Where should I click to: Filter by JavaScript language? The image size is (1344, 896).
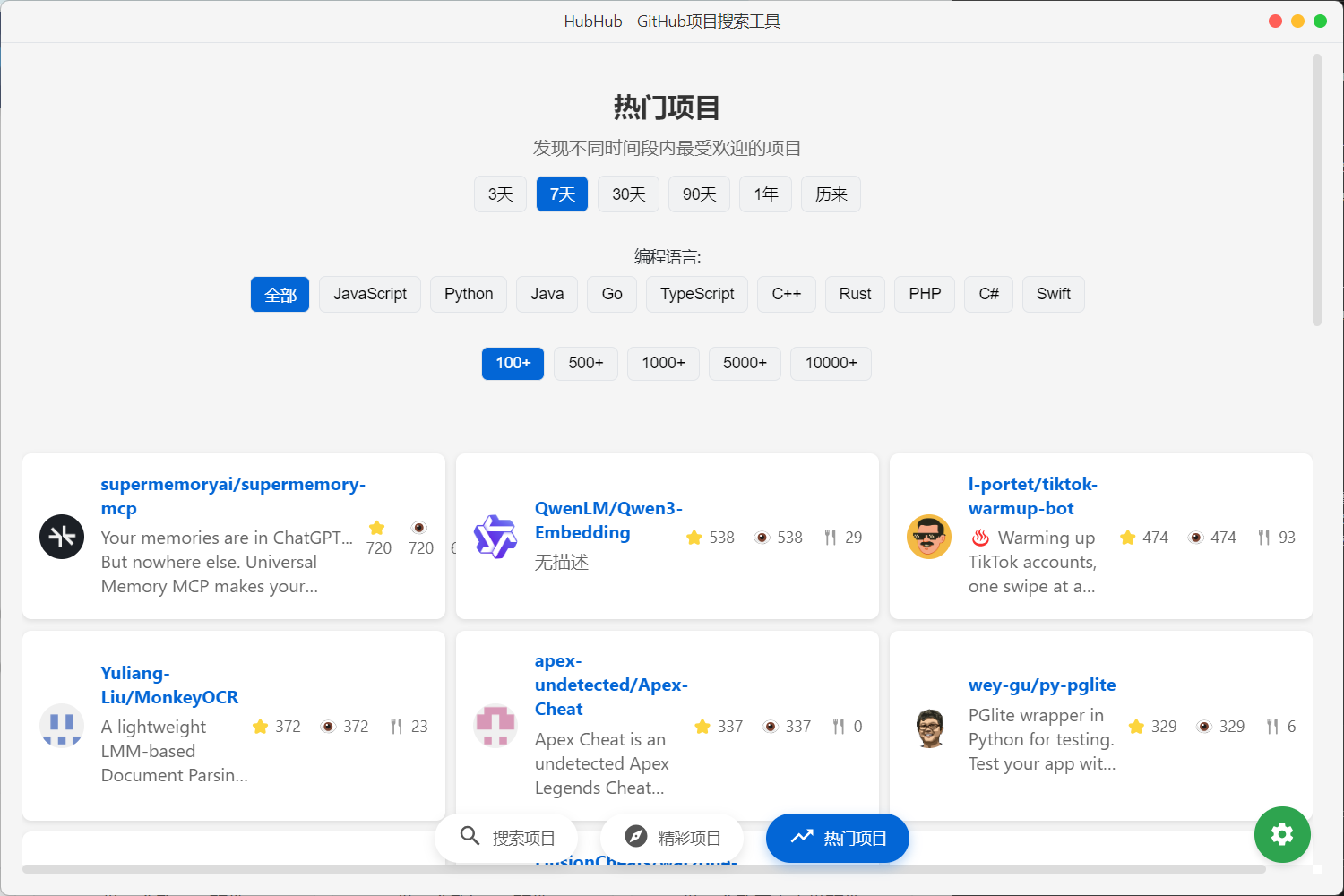click(x=370, y=295)
